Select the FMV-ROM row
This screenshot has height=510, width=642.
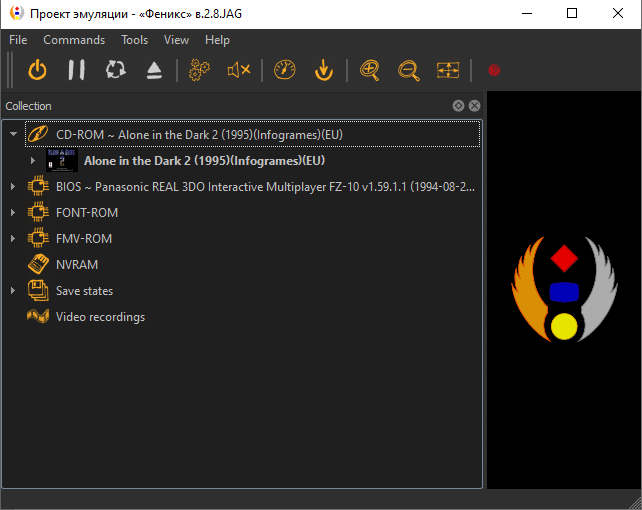click(x=253, y=239)
